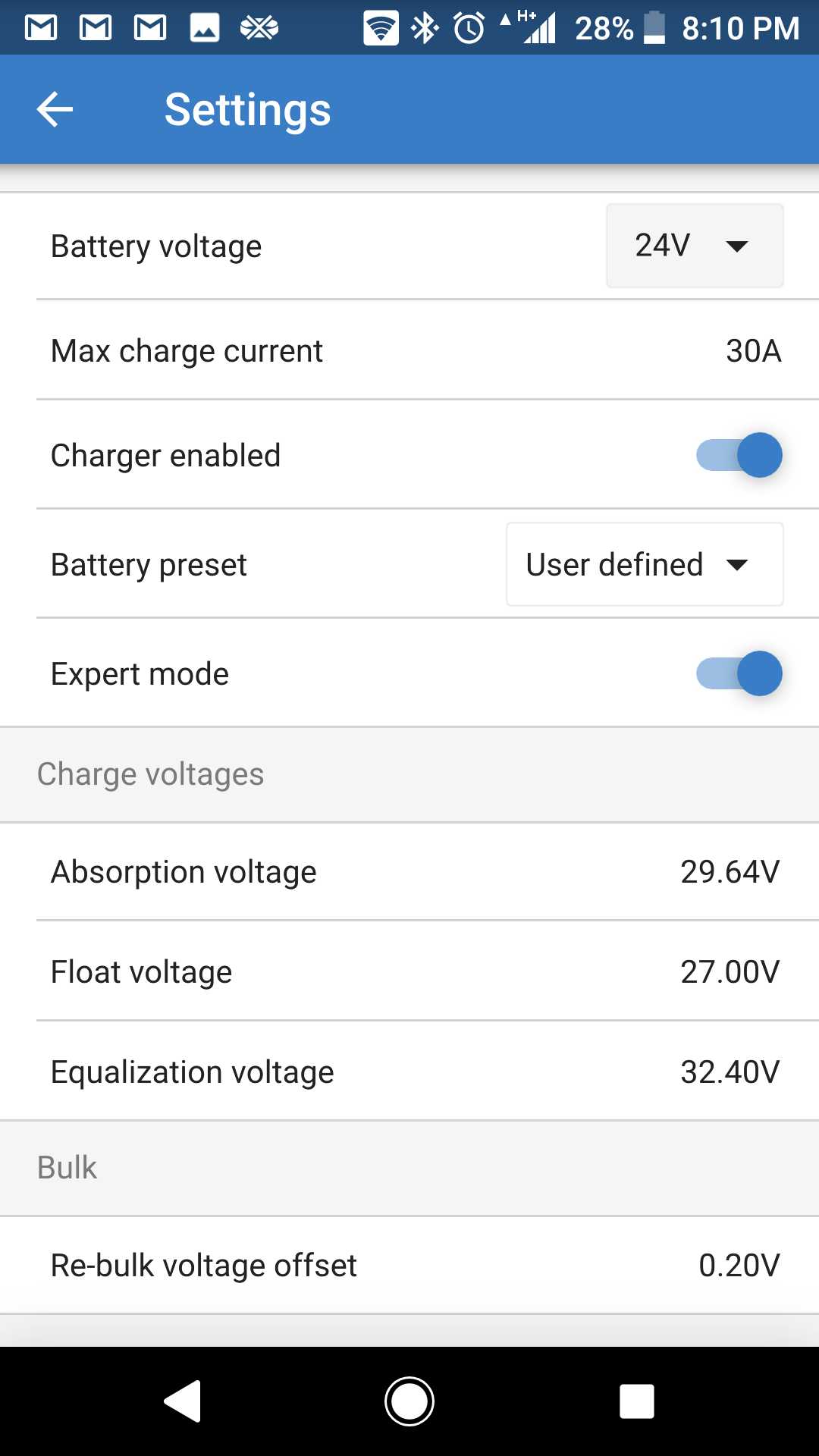This screenshot has height=1456, width=819.
Task: Disable the Expert mode switch
Action: coord(739,673)
